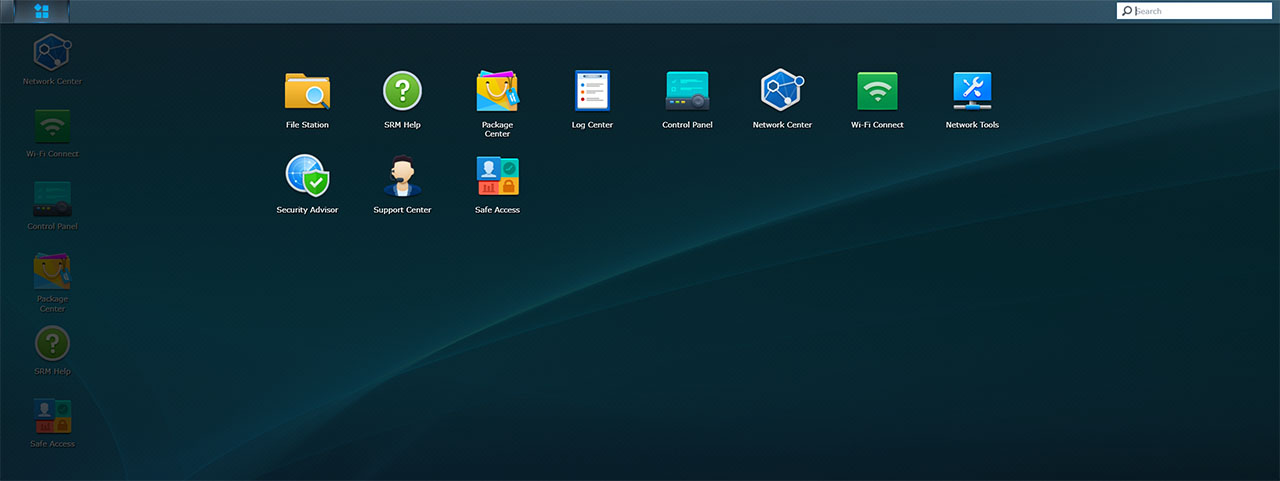Click the magnifying glass search icon
This screenshot has height=481, width=1280.
point(1127,11)
